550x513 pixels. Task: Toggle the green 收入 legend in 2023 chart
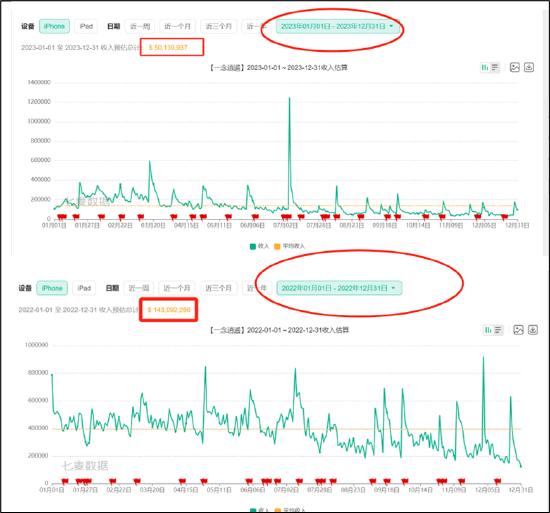click(259, 246)
